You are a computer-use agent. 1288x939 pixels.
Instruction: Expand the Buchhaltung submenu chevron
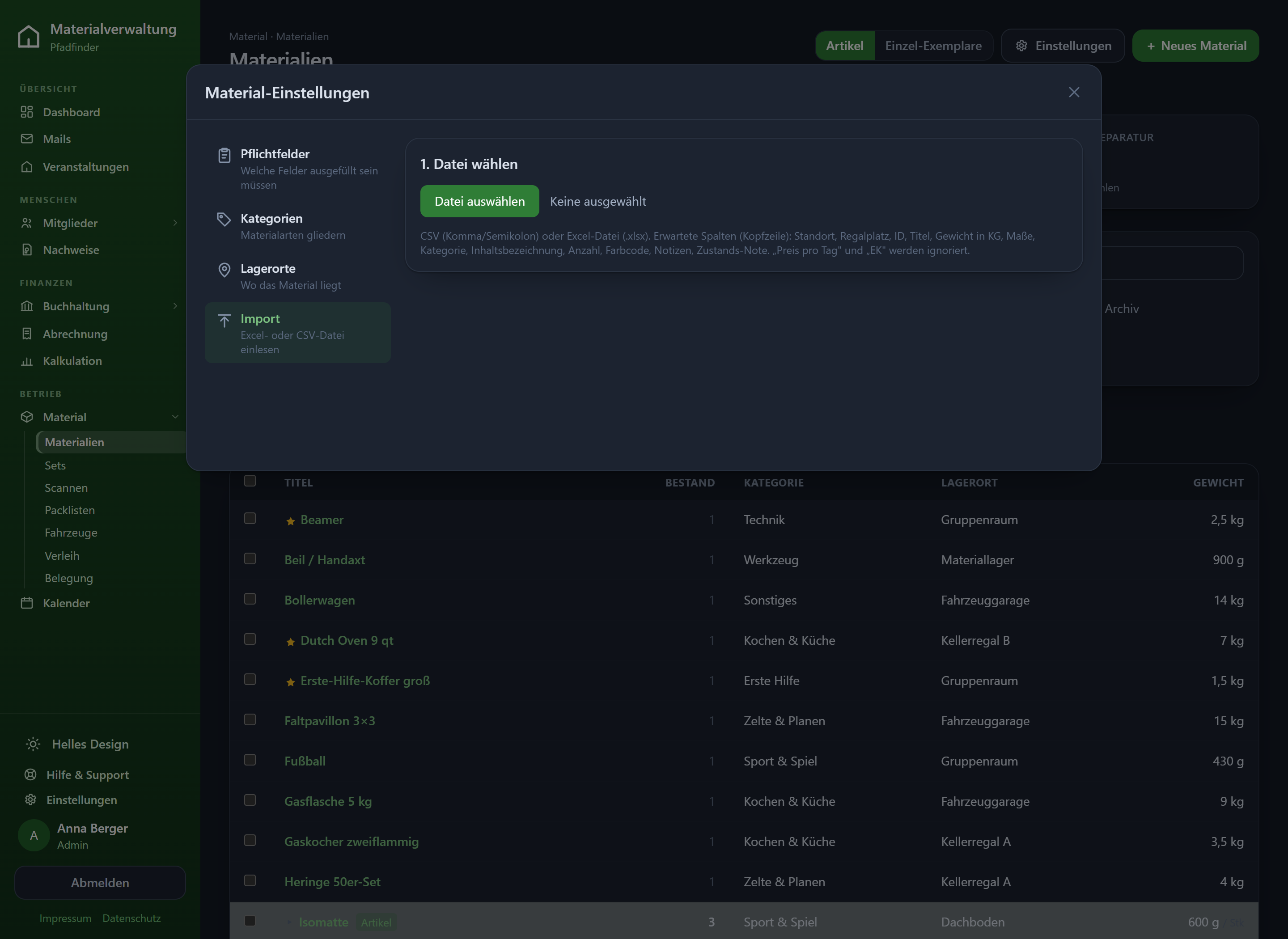[x=175, y=306]
